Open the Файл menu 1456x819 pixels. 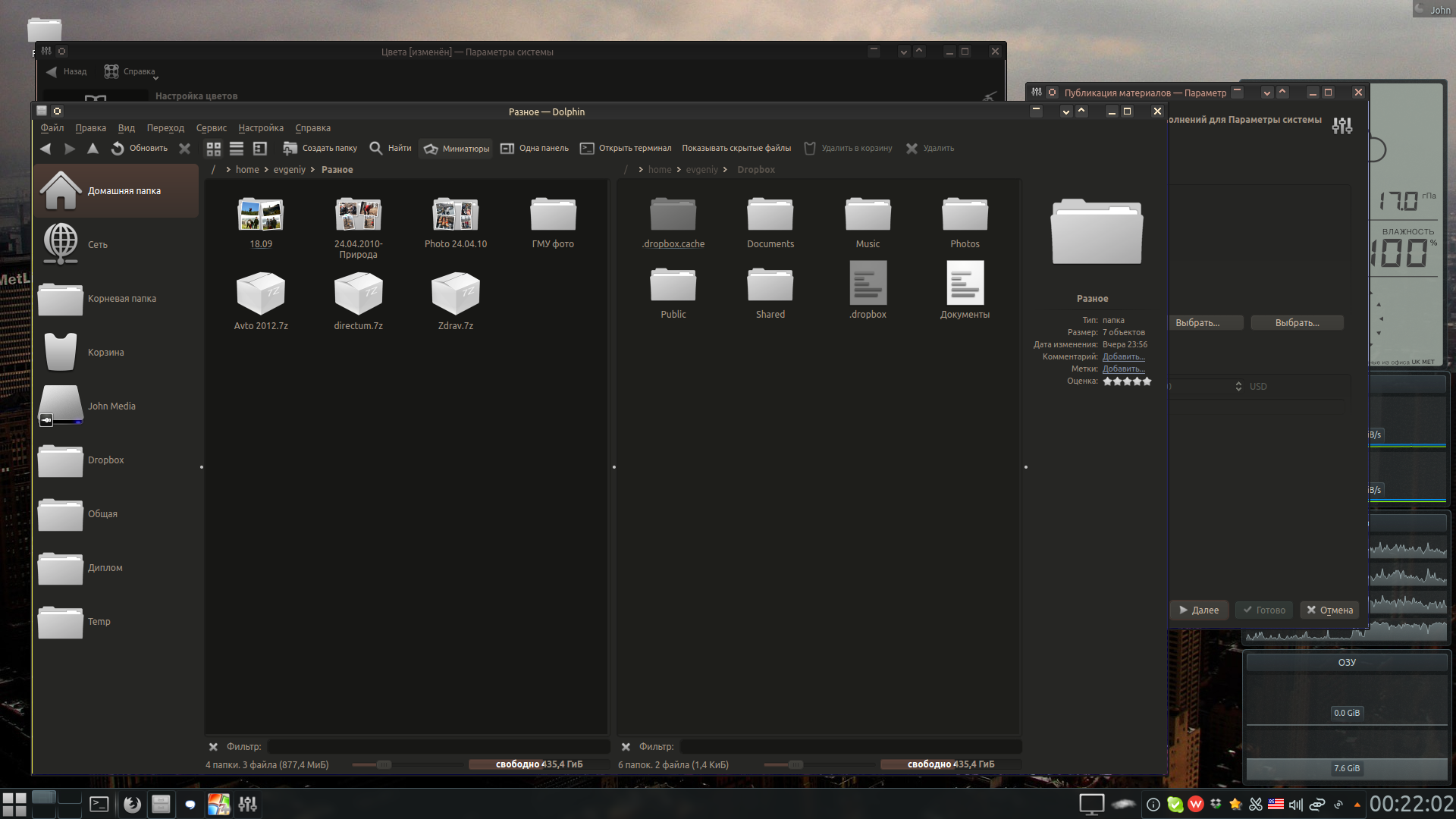point(52,128)
